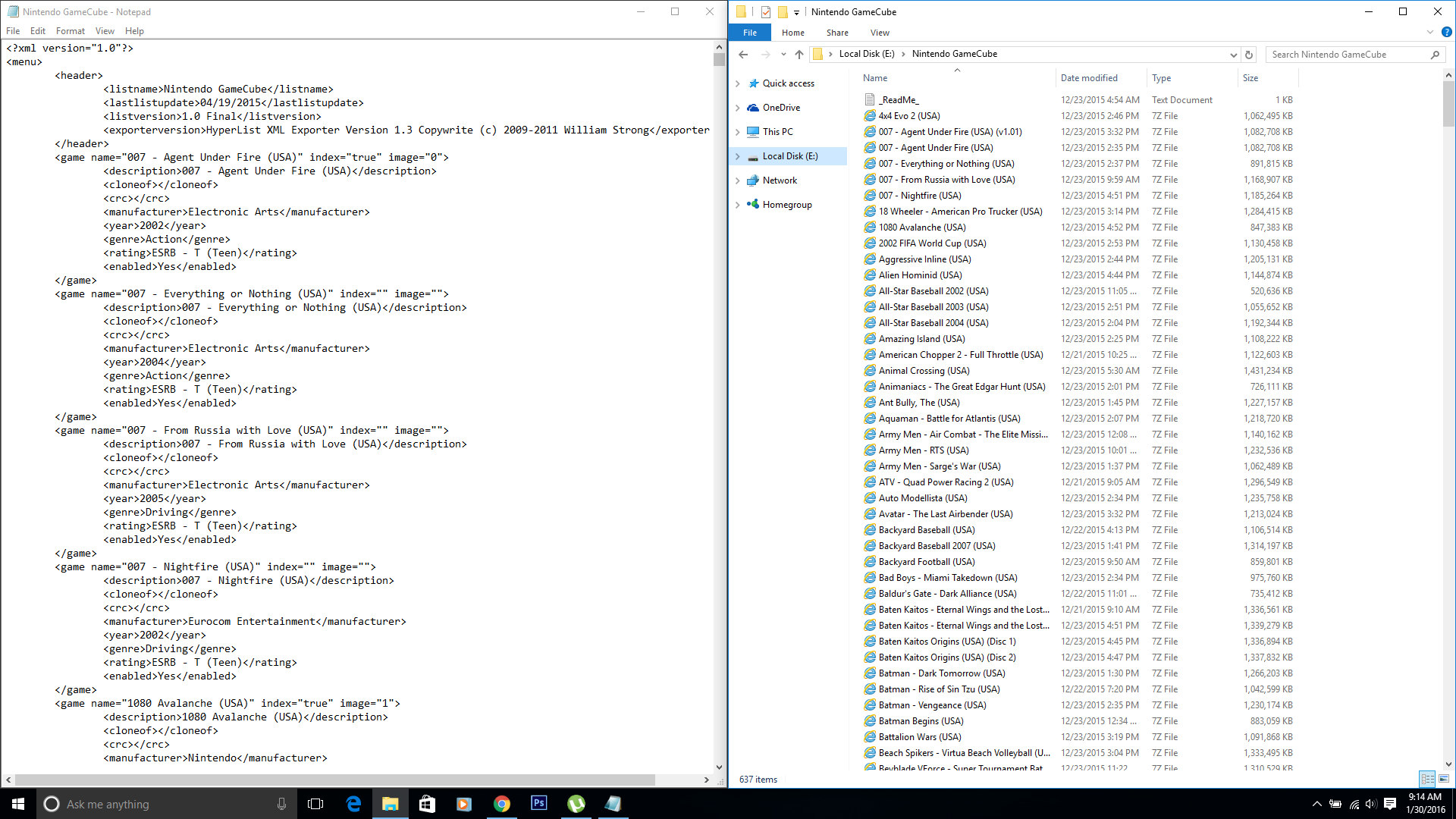Expand the This PC tree node

[738, 132]
